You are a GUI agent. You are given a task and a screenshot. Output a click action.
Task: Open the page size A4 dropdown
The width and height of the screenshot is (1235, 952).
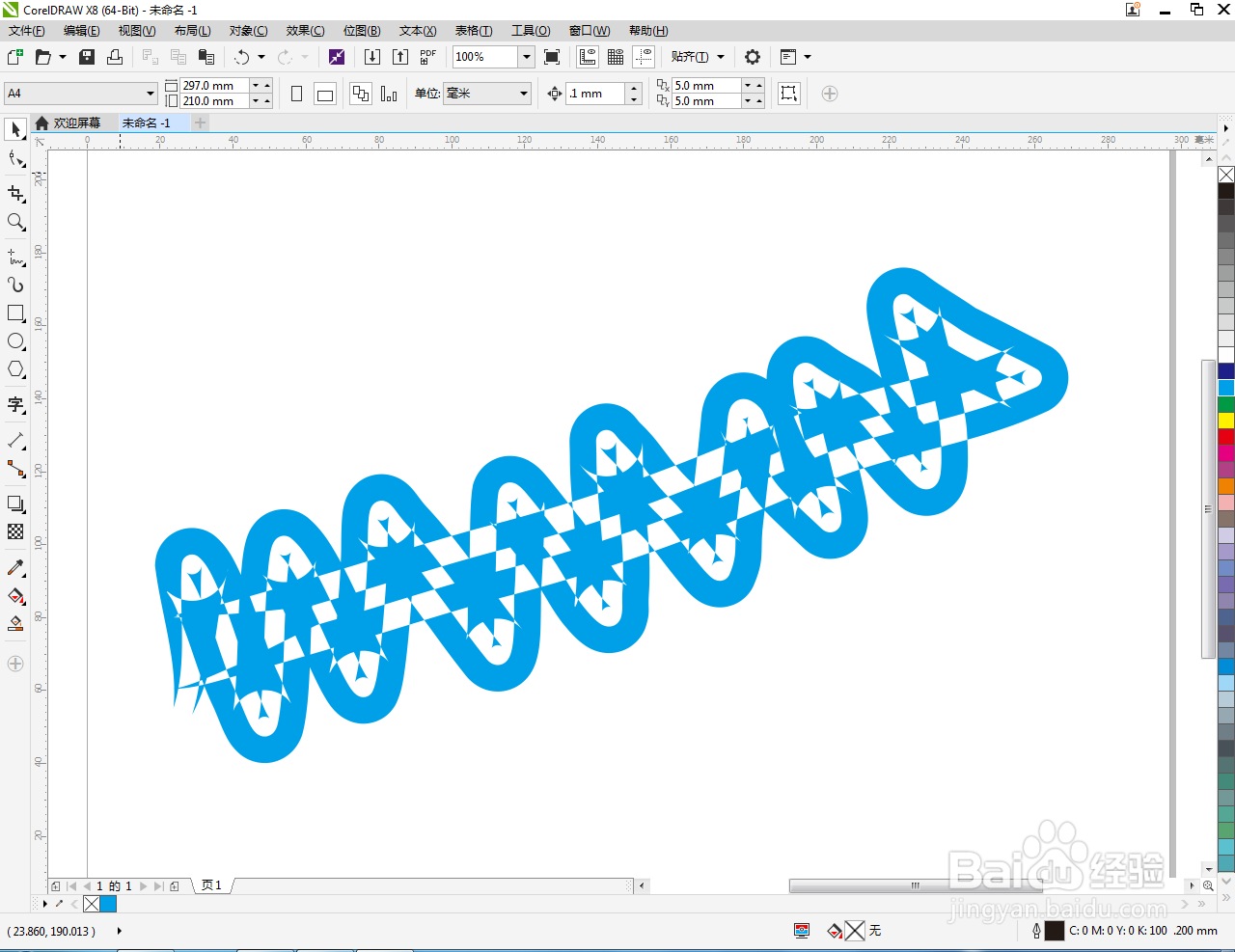[151, 94]
